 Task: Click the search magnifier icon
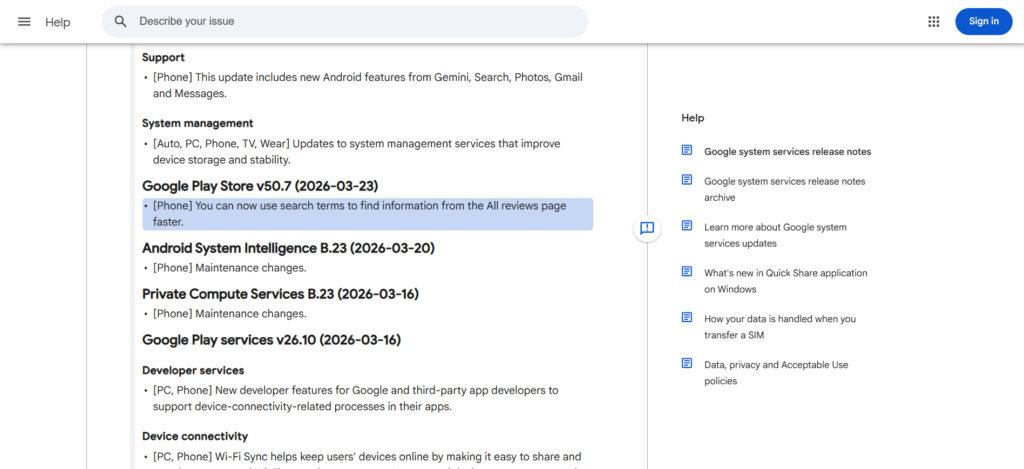coord(120,22)
